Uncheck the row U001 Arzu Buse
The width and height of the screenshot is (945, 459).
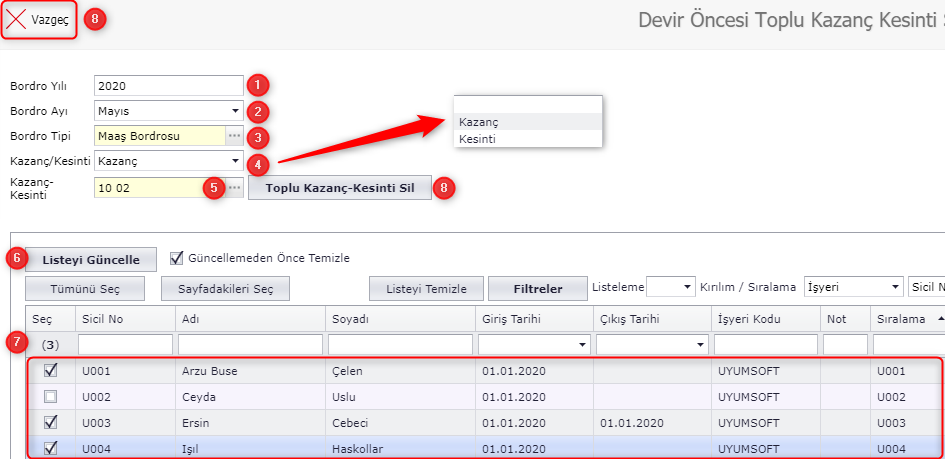point(50,370)
